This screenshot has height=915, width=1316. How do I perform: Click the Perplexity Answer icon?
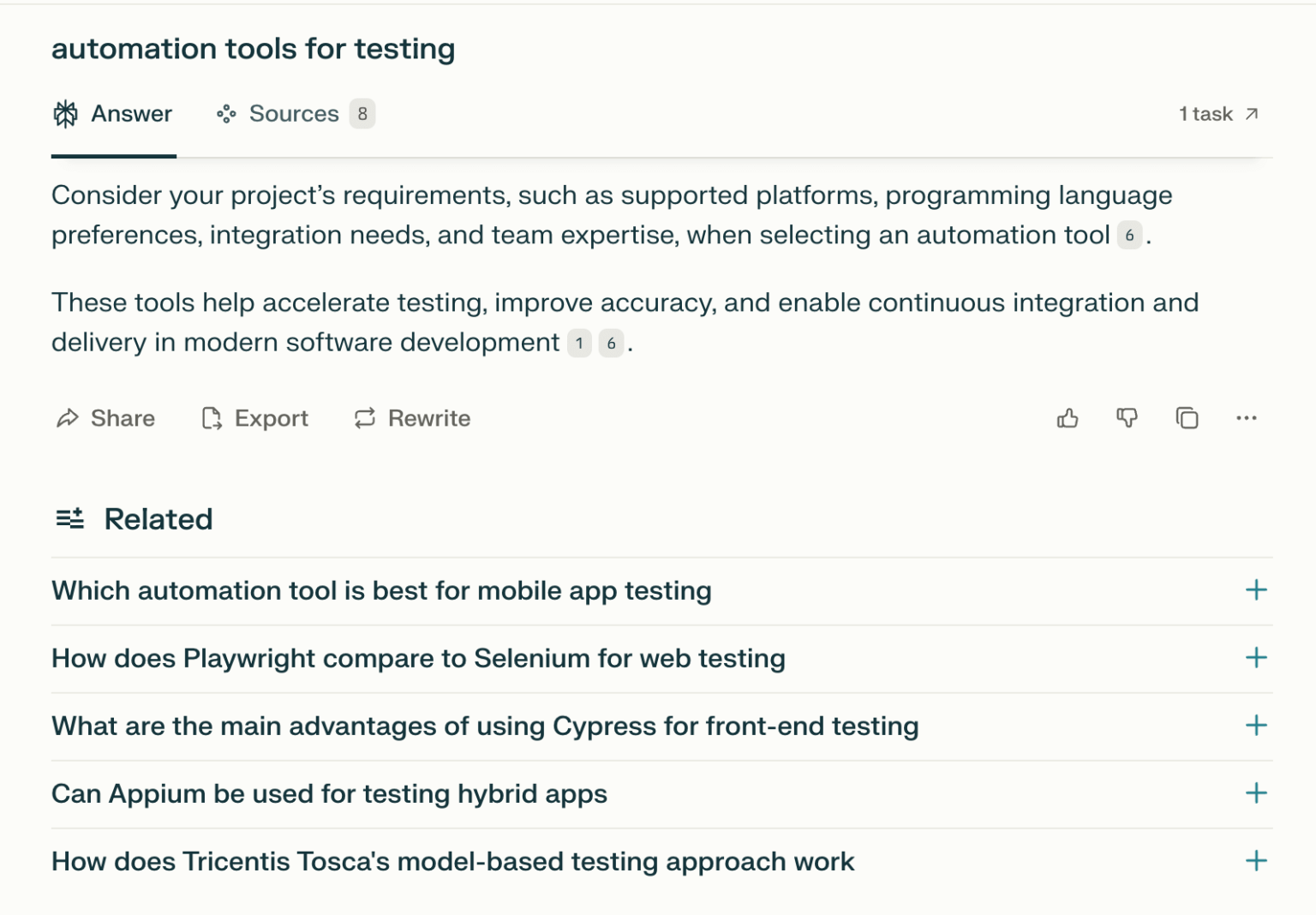coord(66,114)
